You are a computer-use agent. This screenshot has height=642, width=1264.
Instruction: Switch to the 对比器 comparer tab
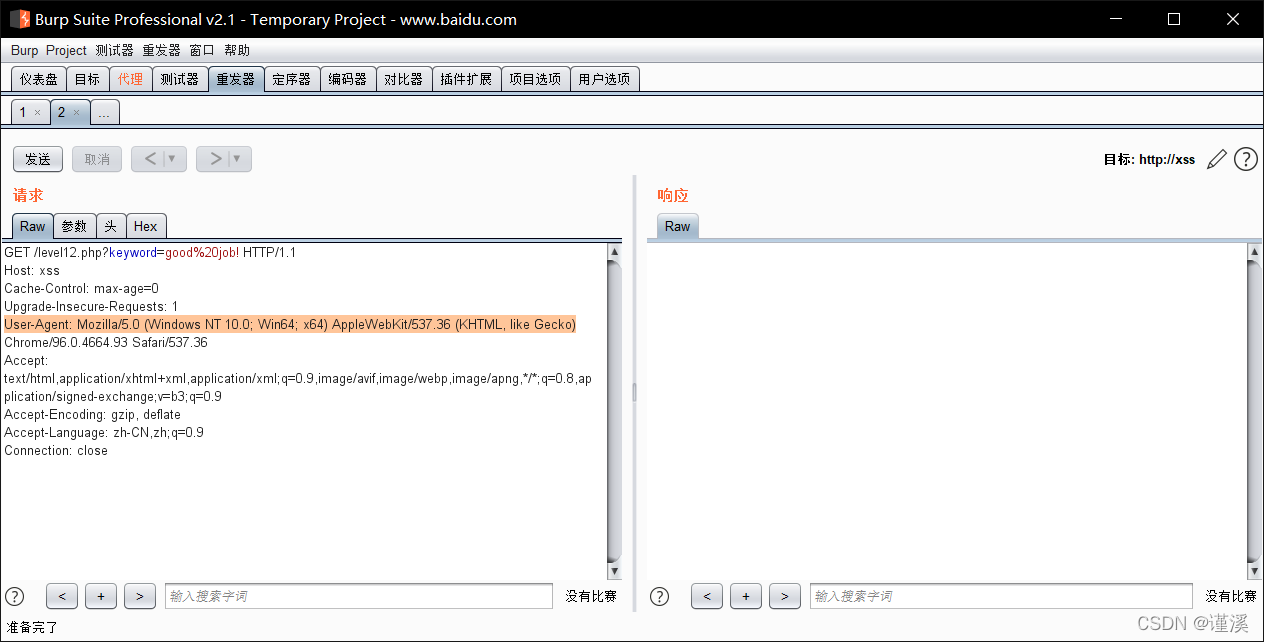pos(404,79)
